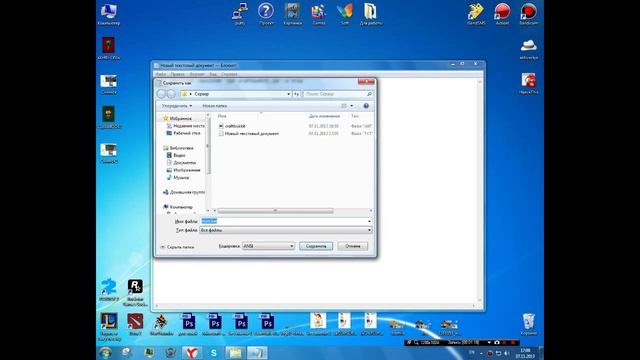Select Компьютер in the navigation pane
640x360 pixels.
pos(178,207)
